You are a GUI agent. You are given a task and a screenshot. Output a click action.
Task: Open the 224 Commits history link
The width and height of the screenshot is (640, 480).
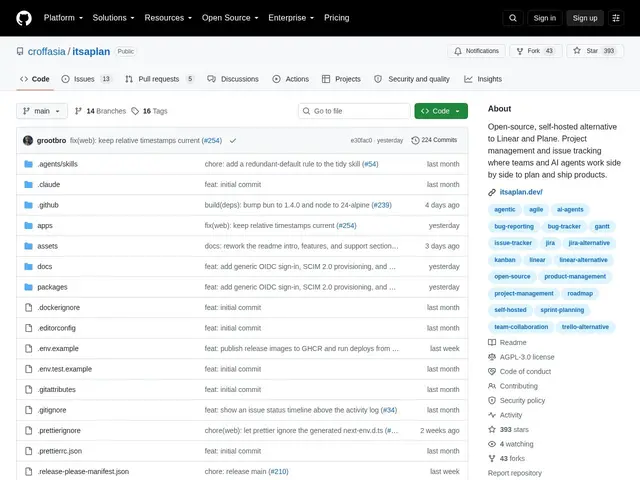[x=434, y=140]
